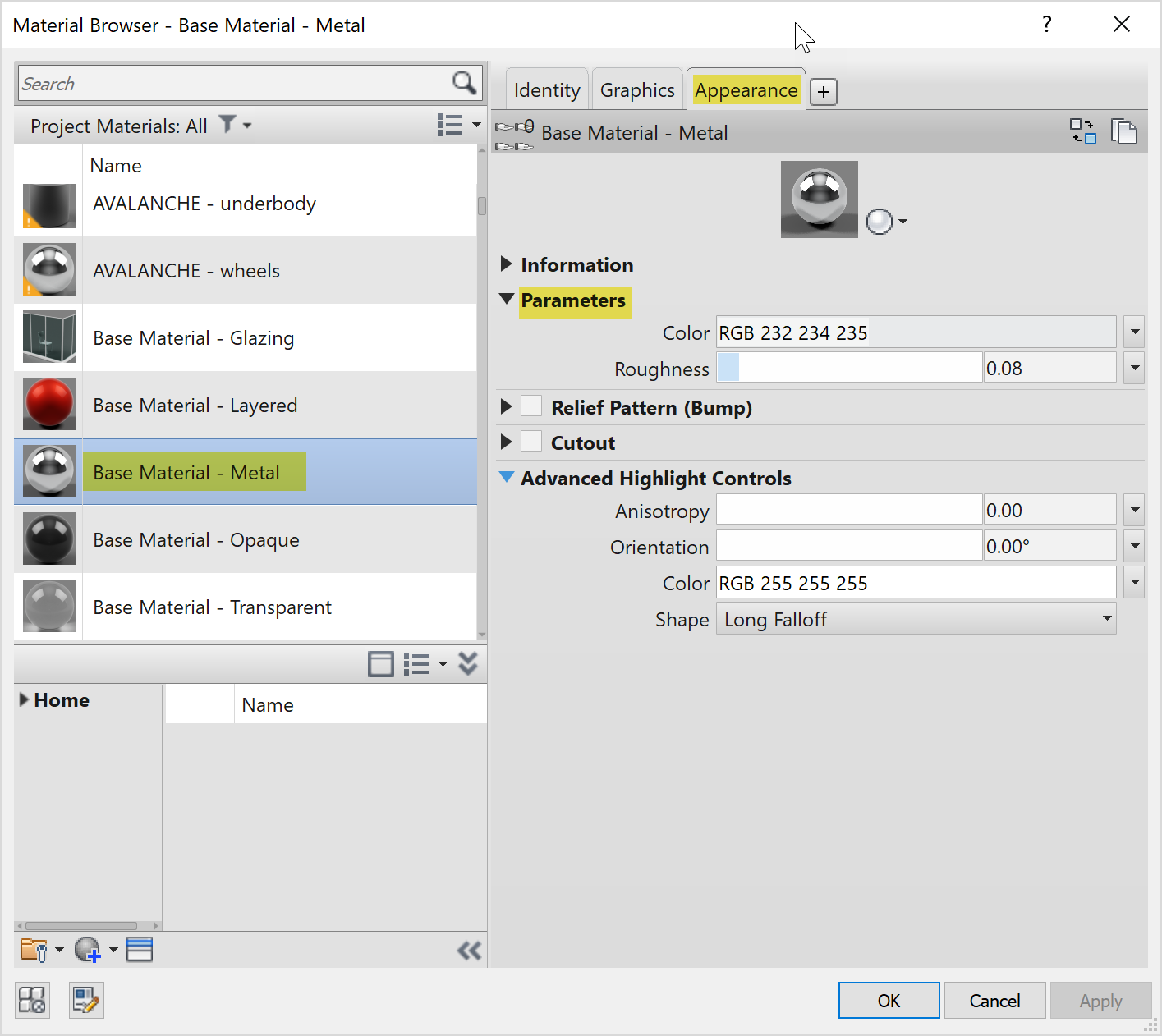This screenshot has height=1036, width=1162.
Task: Collapse the Advanced Highlight Controls section
Action: click(x=506, y=478)
